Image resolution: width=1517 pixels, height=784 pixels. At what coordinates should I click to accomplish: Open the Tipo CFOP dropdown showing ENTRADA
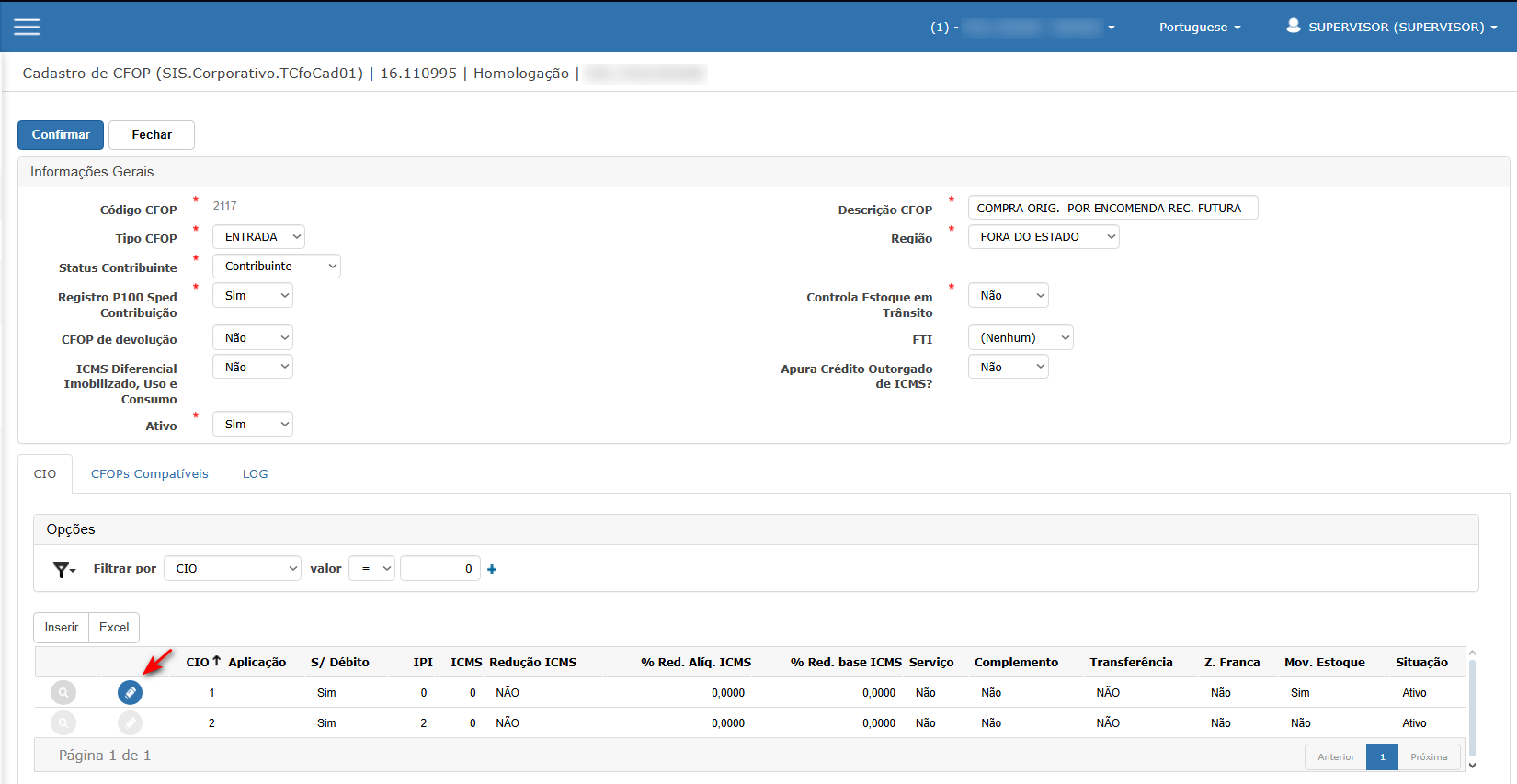[x=258, y=237]
